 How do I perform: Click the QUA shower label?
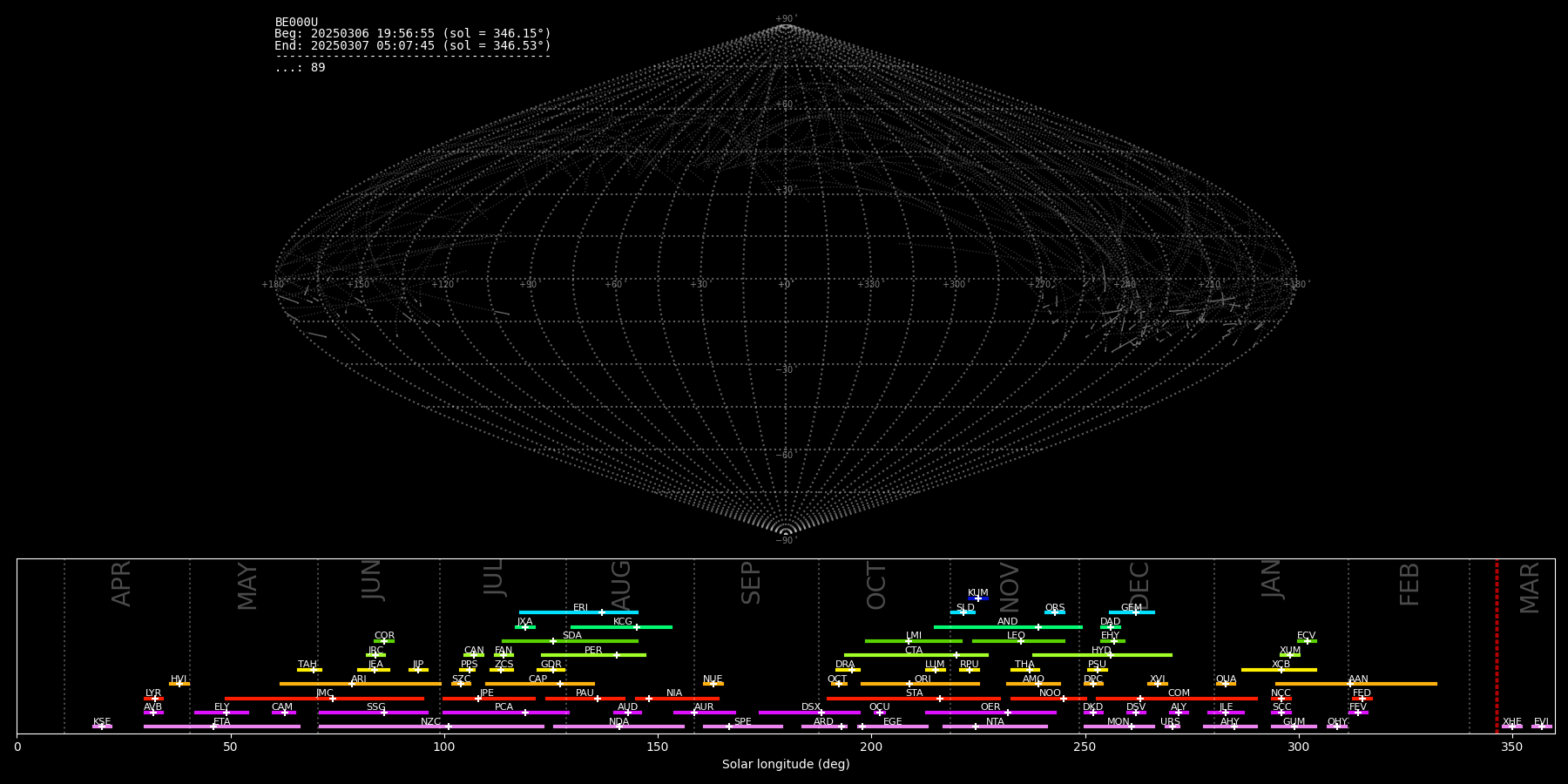(1226, 679)
